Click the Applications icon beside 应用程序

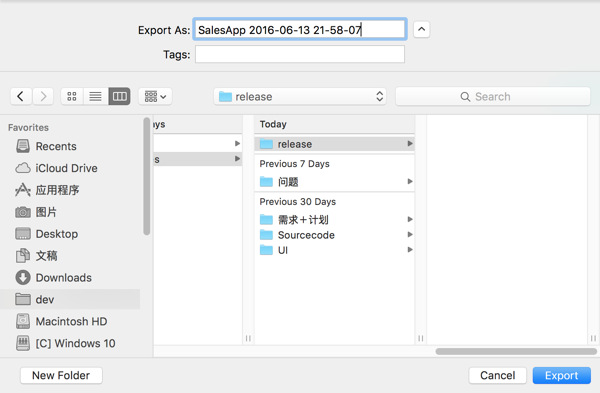coord(23,190)
